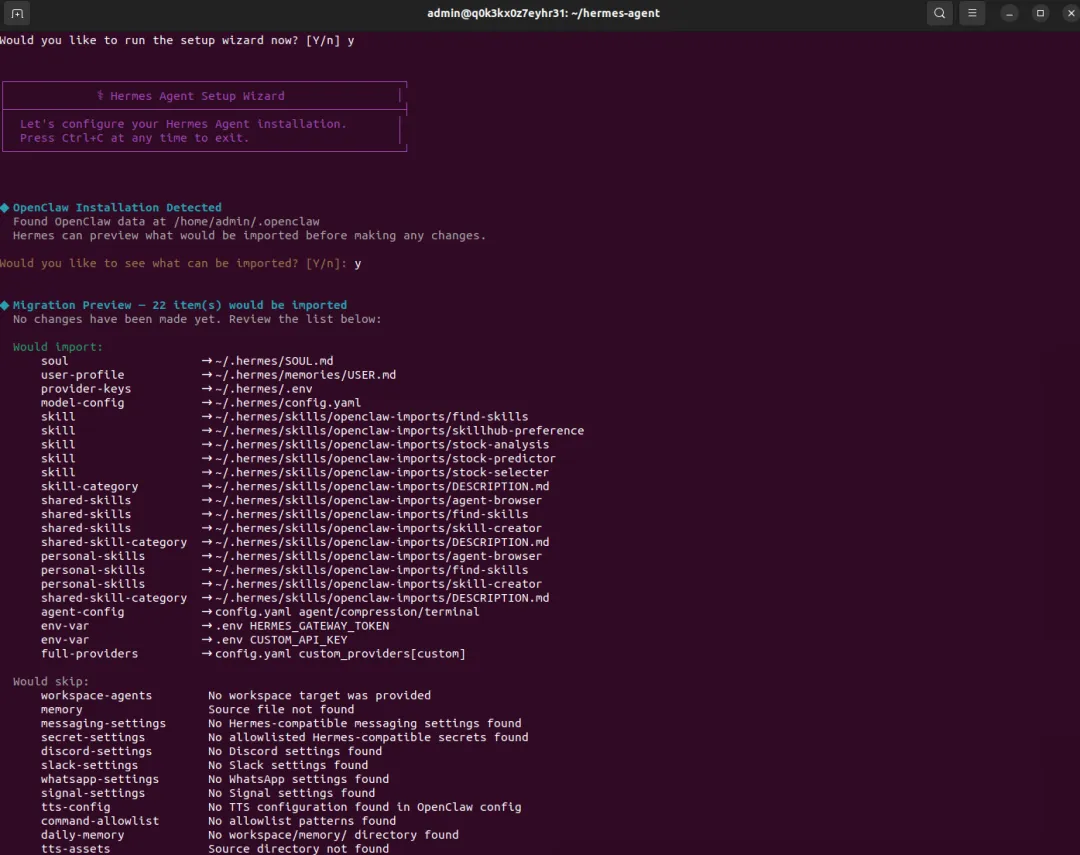Click the OpenClaw Installation Detected heading
This screenshot has height=855, width=1080.
(117, 207)
